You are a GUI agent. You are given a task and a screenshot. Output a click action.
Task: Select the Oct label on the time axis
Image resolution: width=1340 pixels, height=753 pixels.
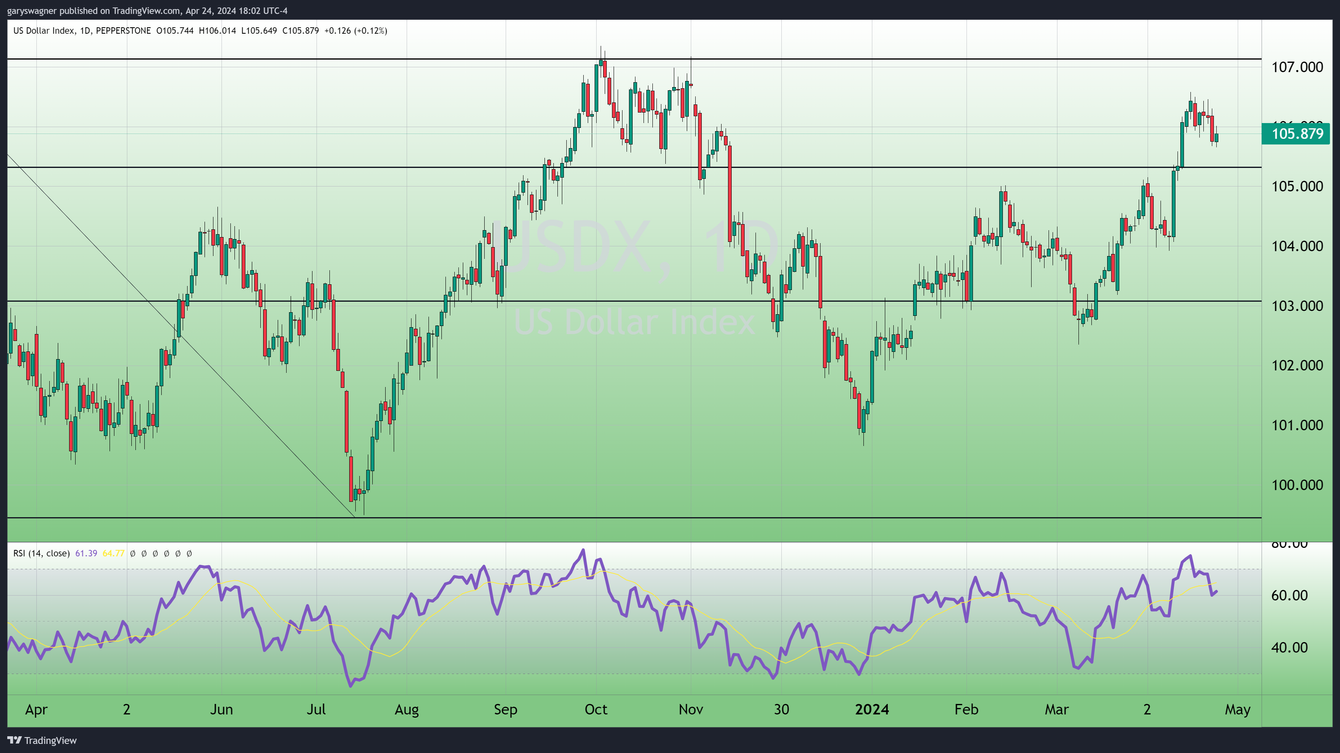595,709
